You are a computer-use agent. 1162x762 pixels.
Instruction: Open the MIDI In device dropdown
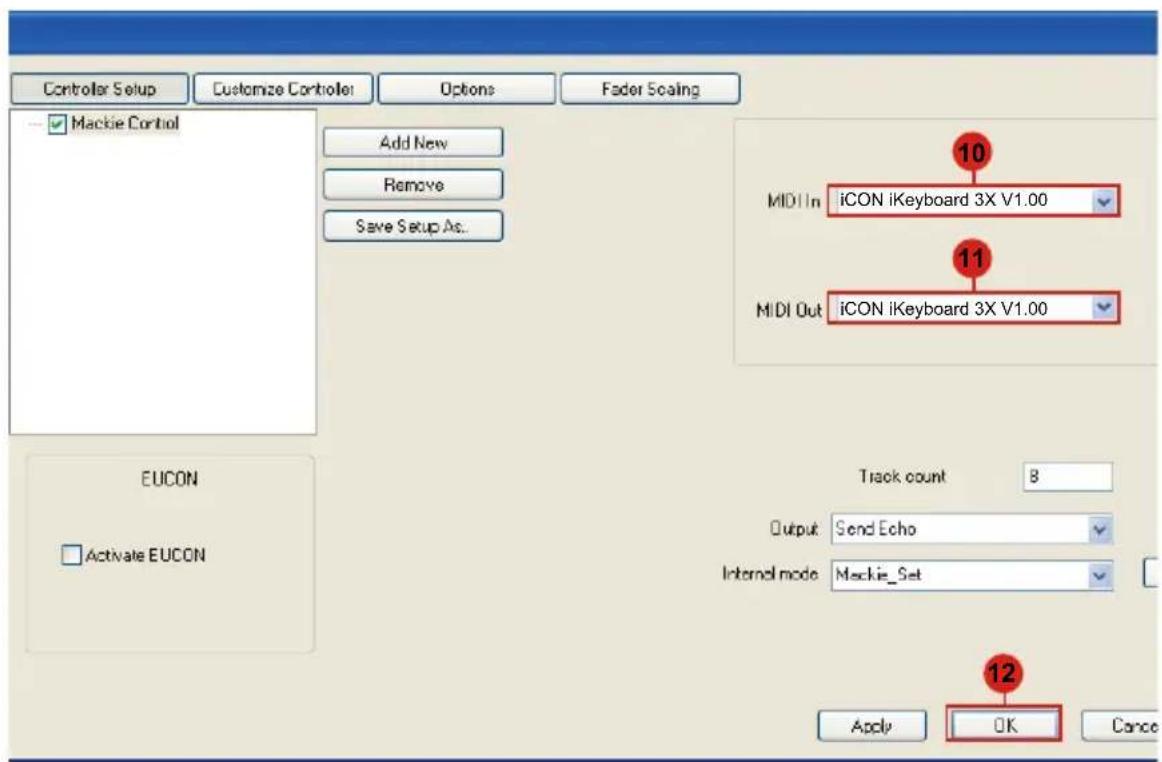[973, 200]
